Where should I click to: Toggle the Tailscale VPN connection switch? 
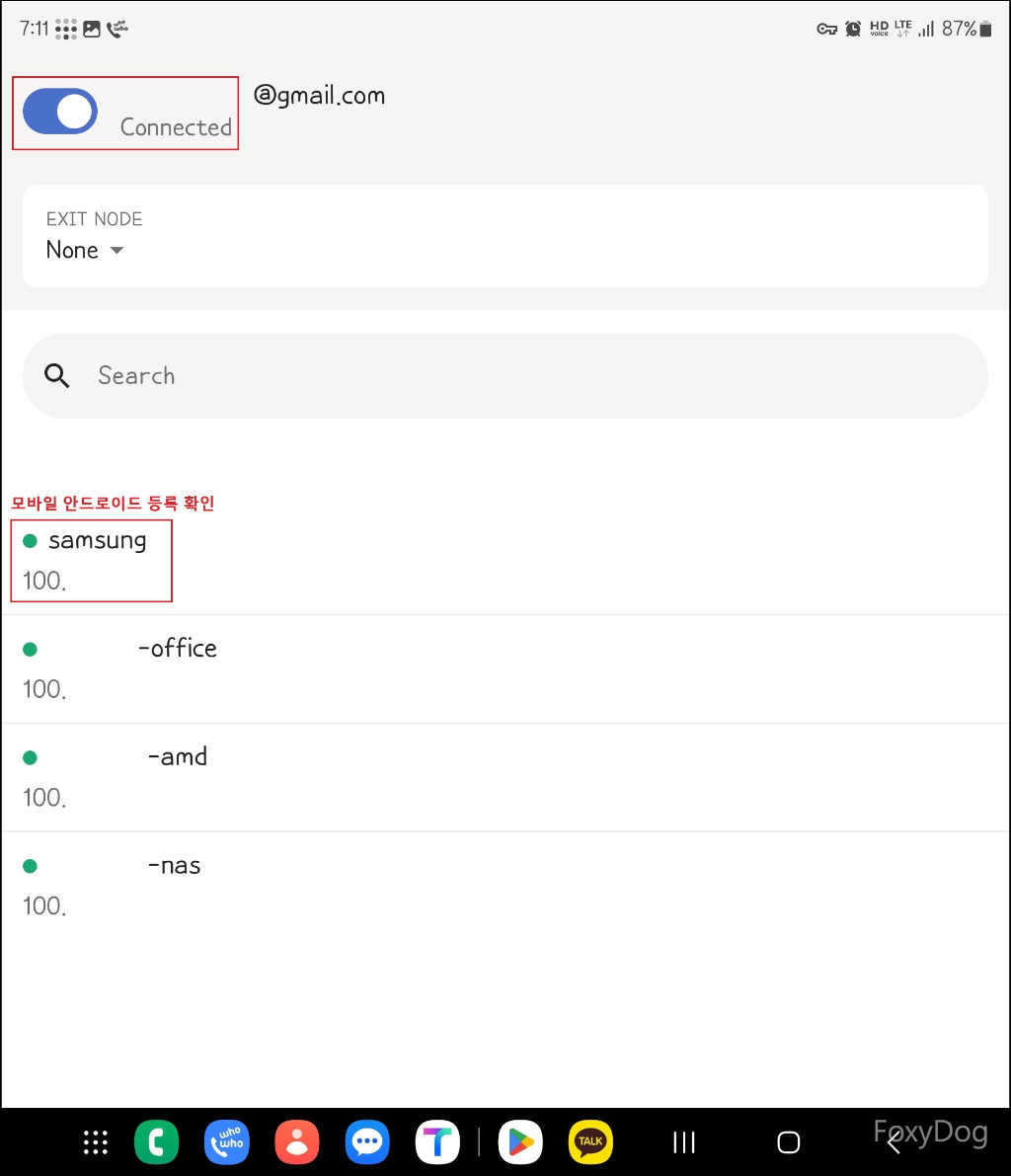tap(60, 111)
